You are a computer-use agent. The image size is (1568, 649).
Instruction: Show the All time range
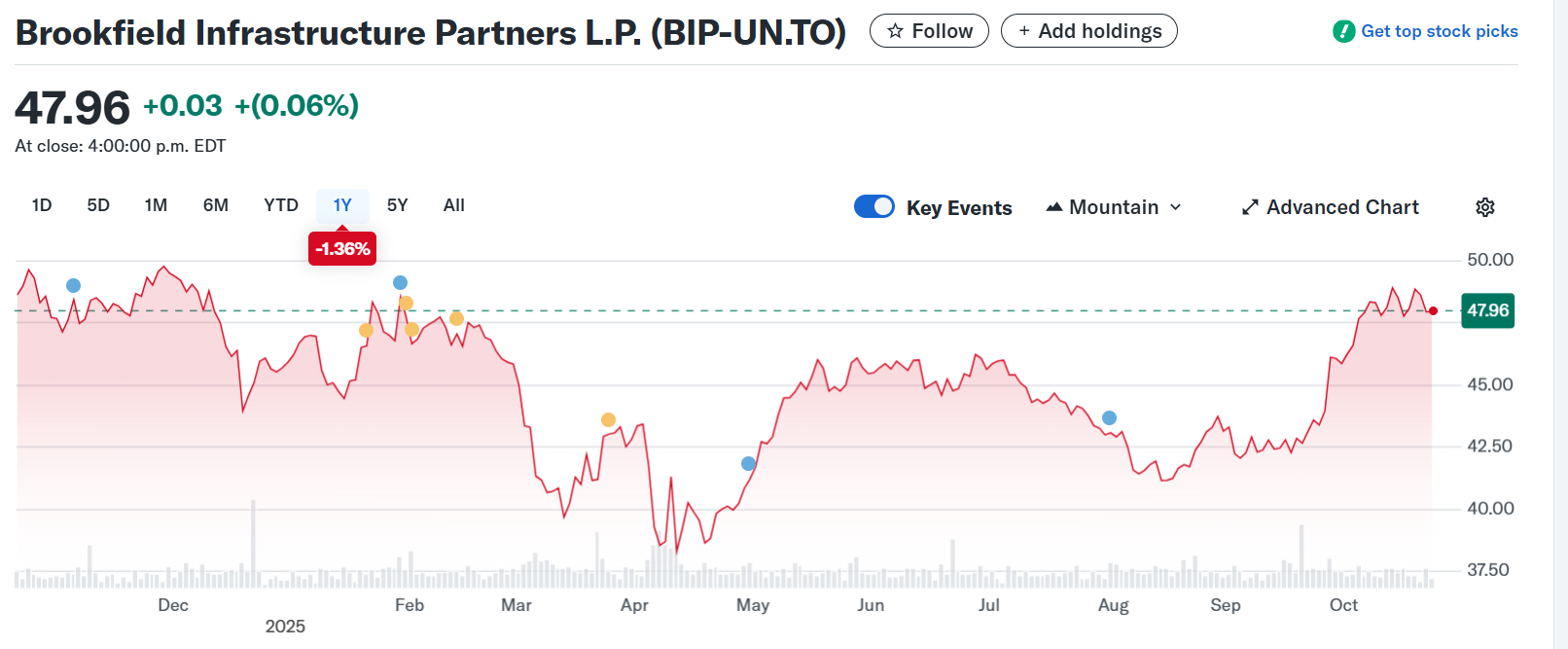[x=453, y=205]
